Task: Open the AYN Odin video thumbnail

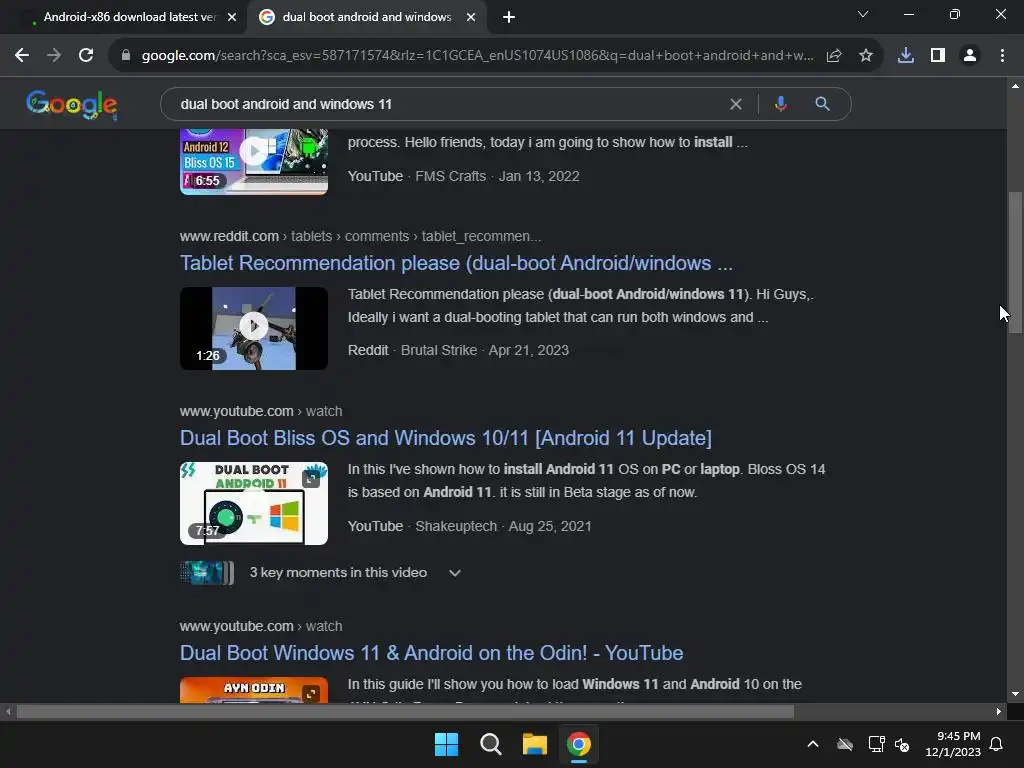Action: [253, 690]
